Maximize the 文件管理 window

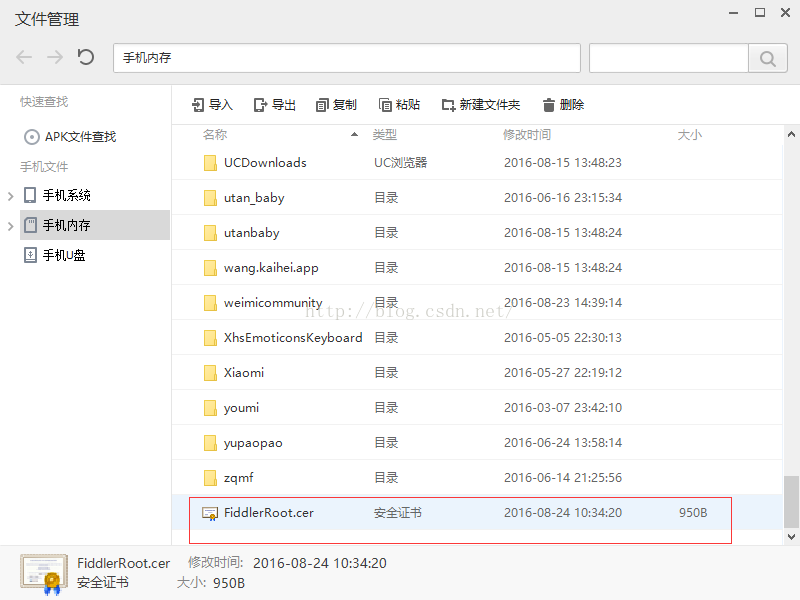pyautogui.click(x=760, y=13)
